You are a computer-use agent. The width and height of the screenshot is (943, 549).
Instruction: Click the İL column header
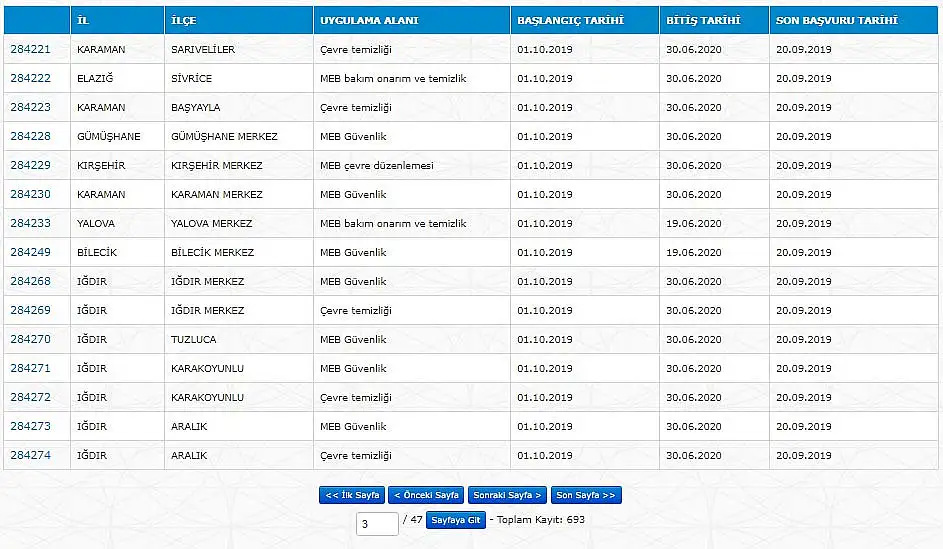(x=117, y=20)
